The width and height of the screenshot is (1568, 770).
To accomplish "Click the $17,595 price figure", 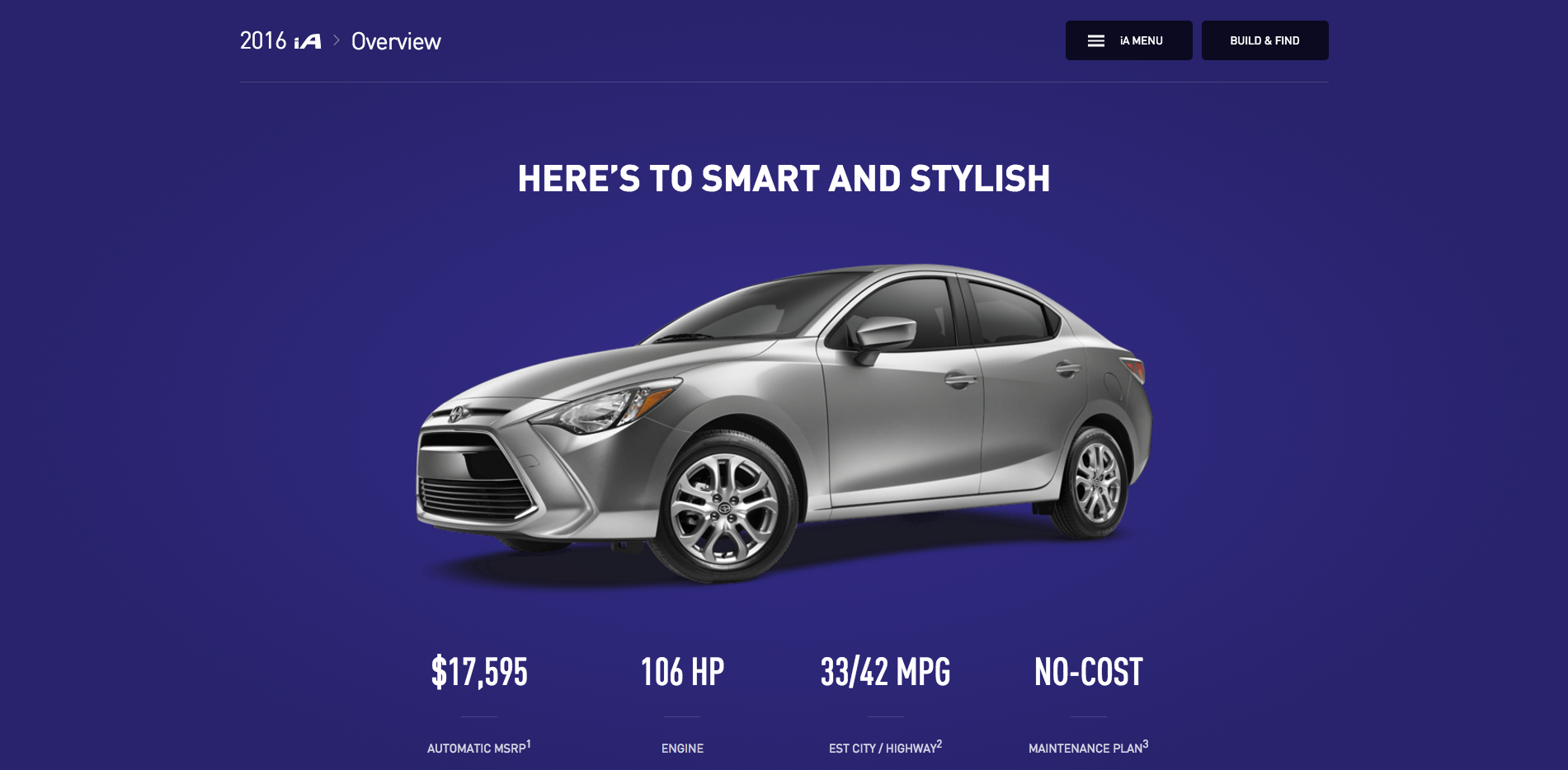I will [x=479, y=672].
